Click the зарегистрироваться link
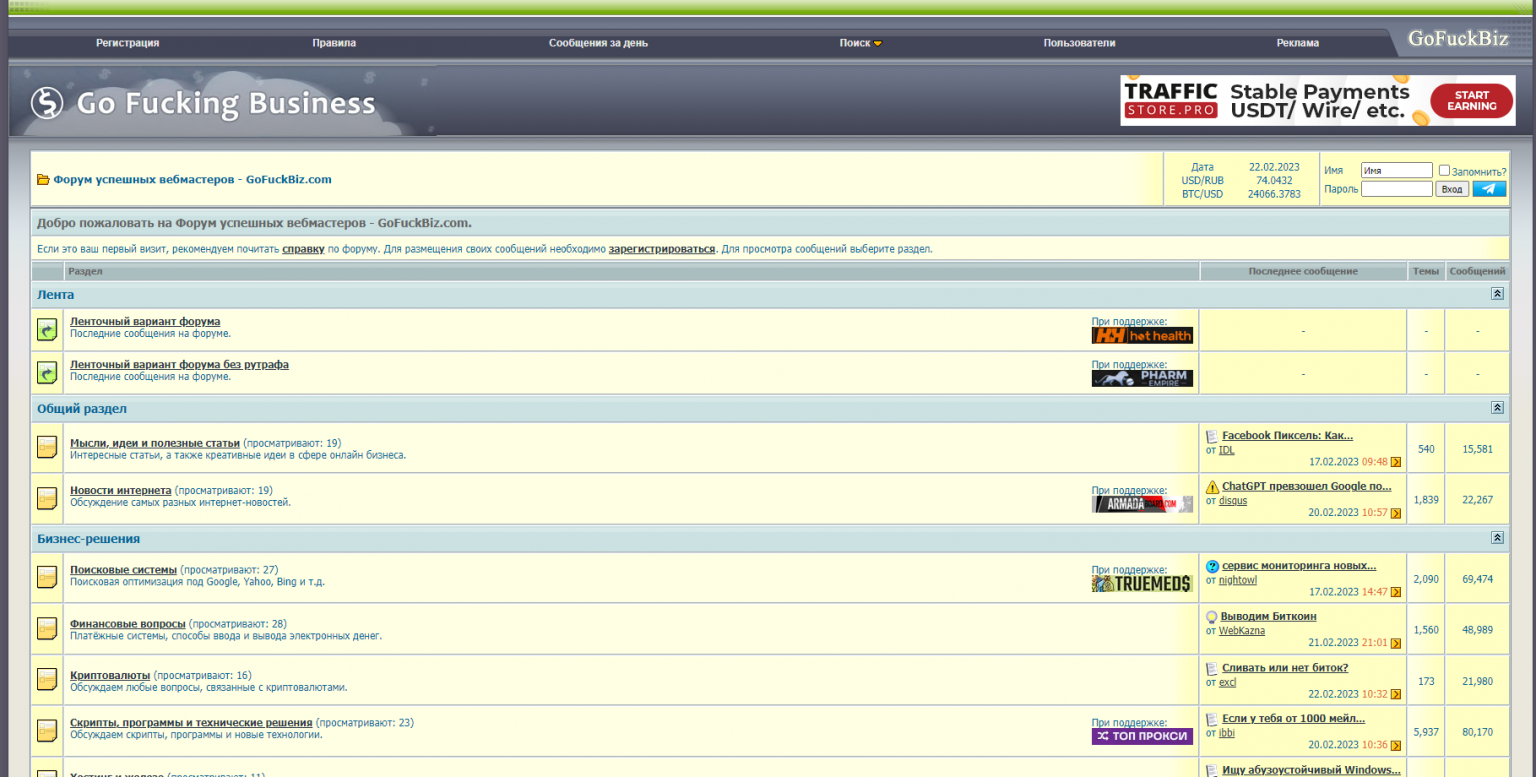This screenshot has width=1536, height=777. (662, 249)
